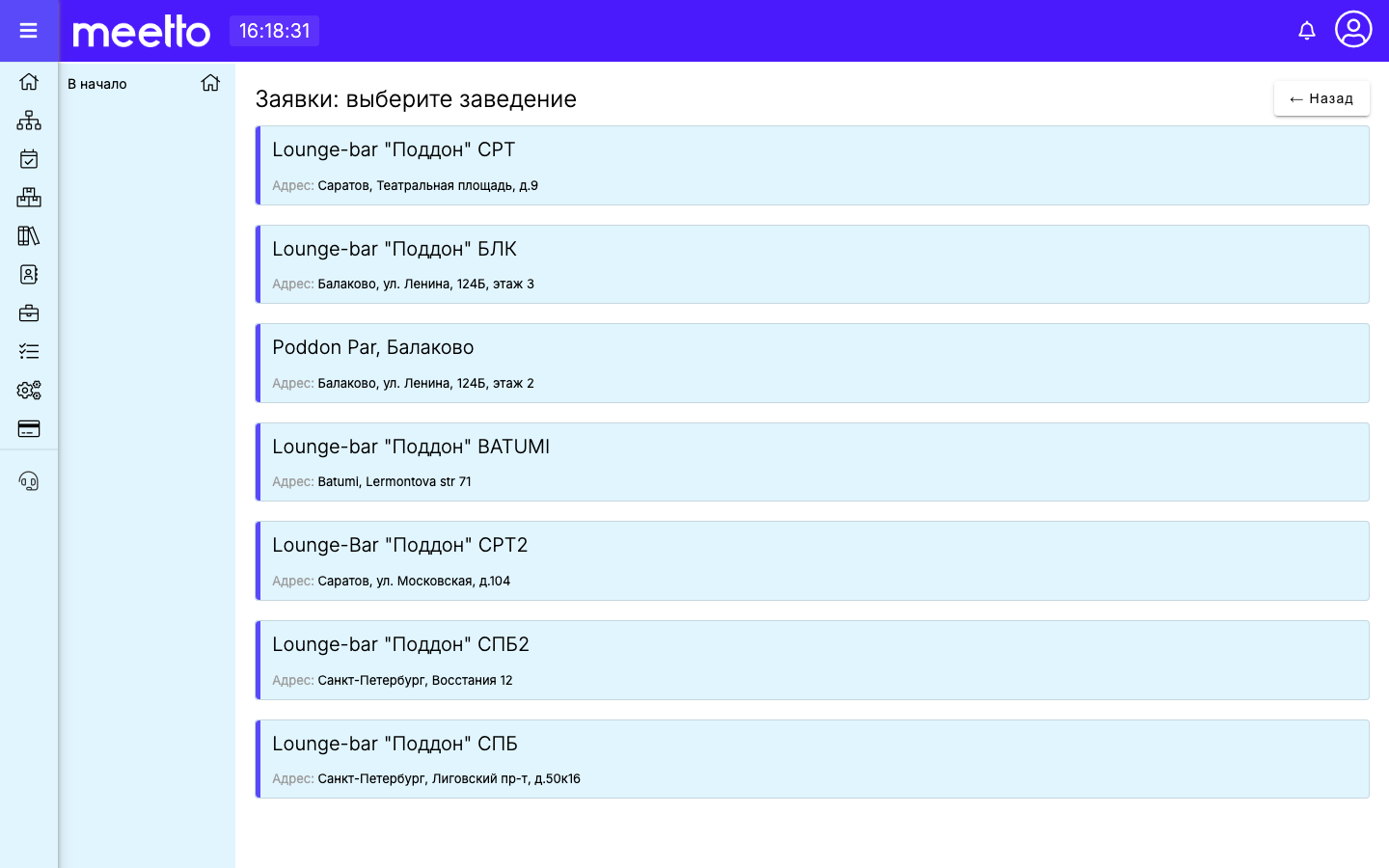Select Poddon Par, Балаково venue
Screen dimensions: 1389x868
coord(812,363)
